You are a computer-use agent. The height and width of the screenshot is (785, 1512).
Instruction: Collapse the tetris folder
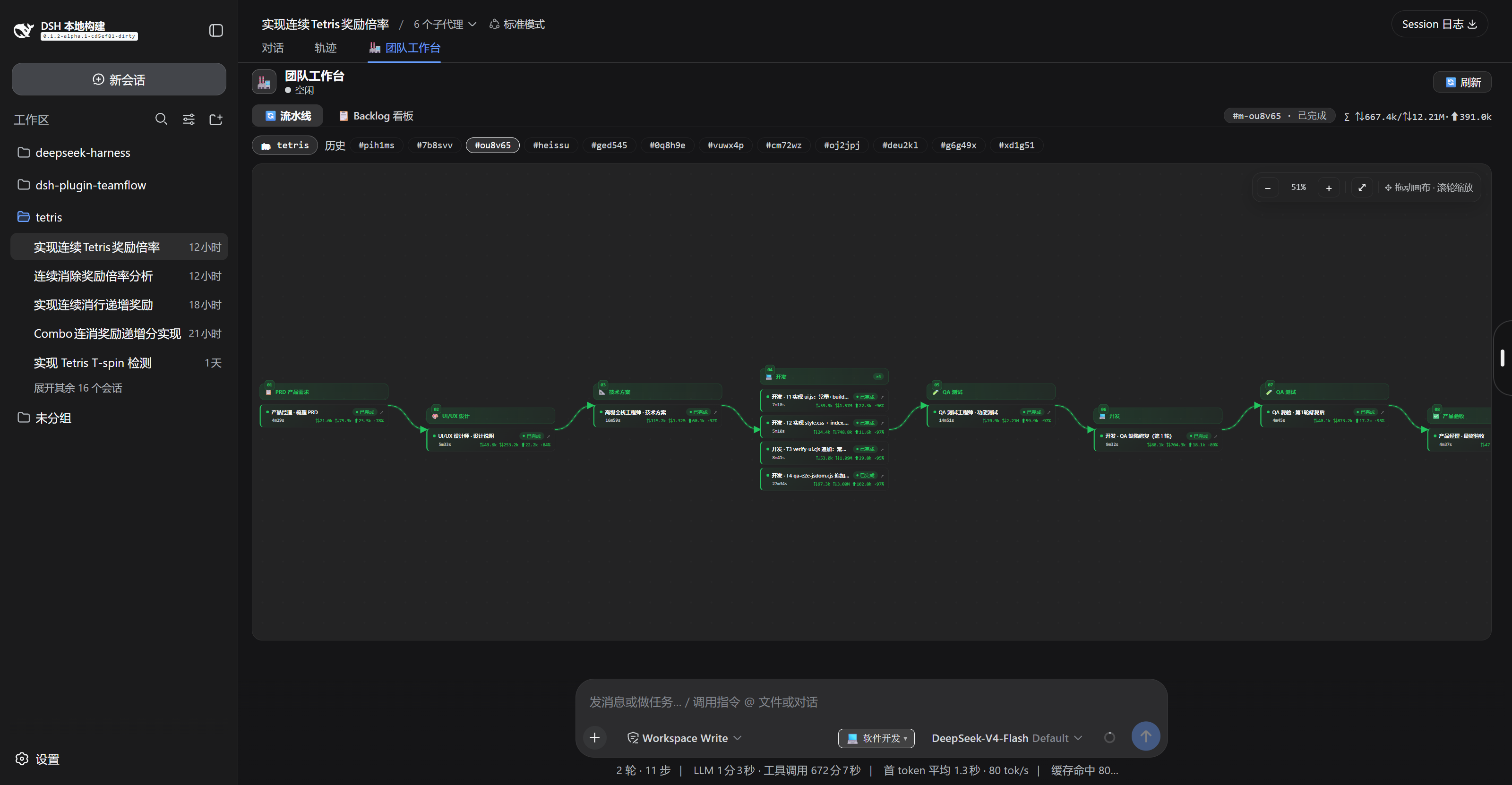(x=119, y=217)
